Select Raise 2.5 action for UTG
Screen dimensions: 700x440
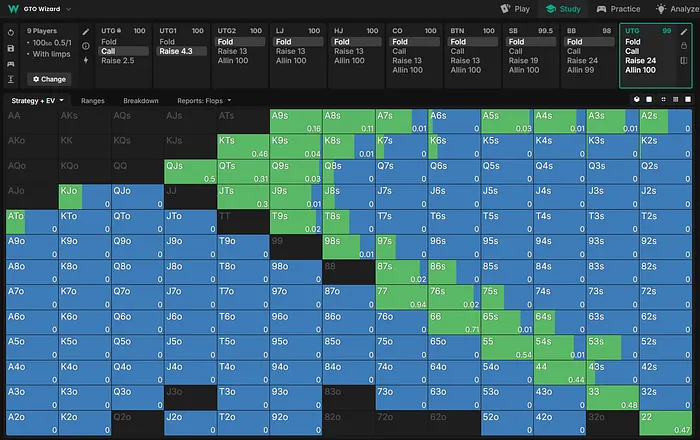pos(118,61)
